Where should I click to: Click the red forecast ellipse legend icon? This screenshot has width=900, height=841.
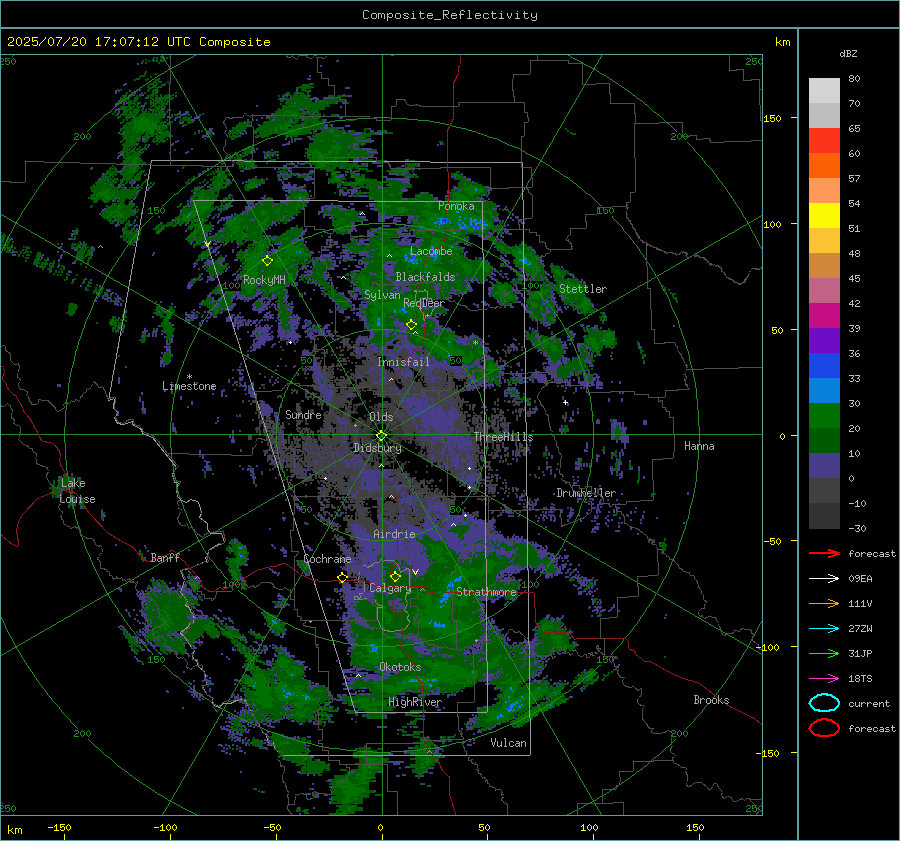point(824,728)
